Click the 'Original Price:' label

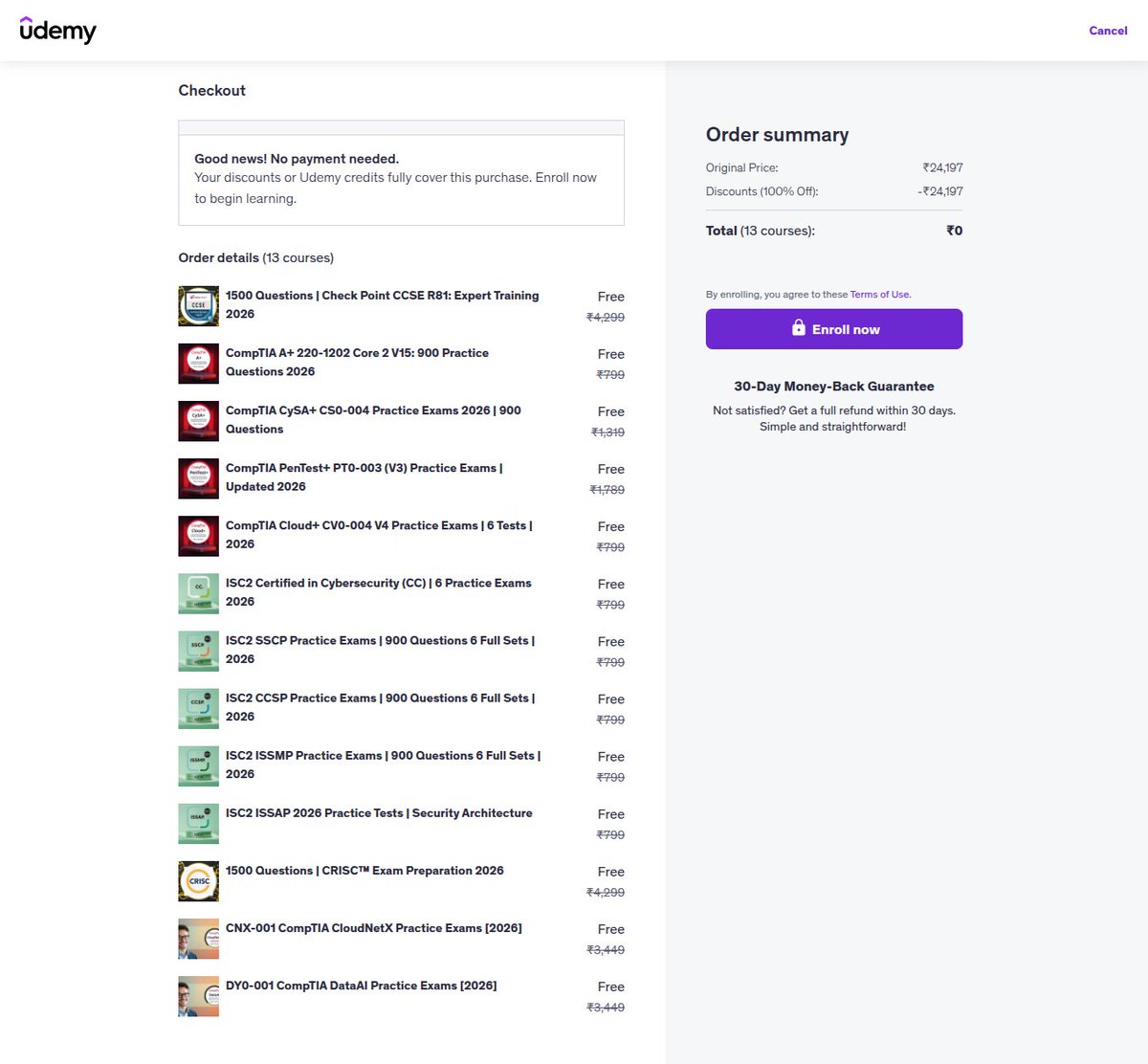(742, 167)
